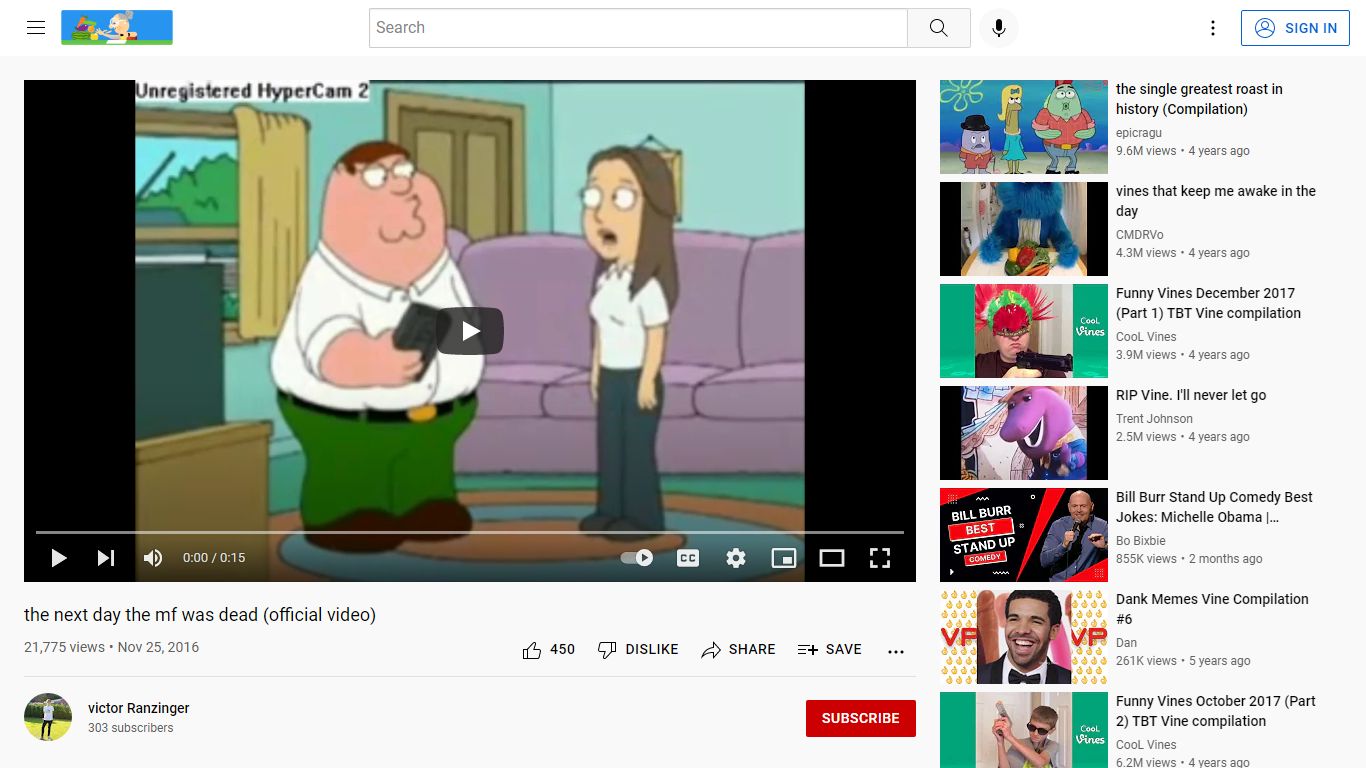Click the SIGN IN button
Screen dimensions: 1366x768
1296,28
